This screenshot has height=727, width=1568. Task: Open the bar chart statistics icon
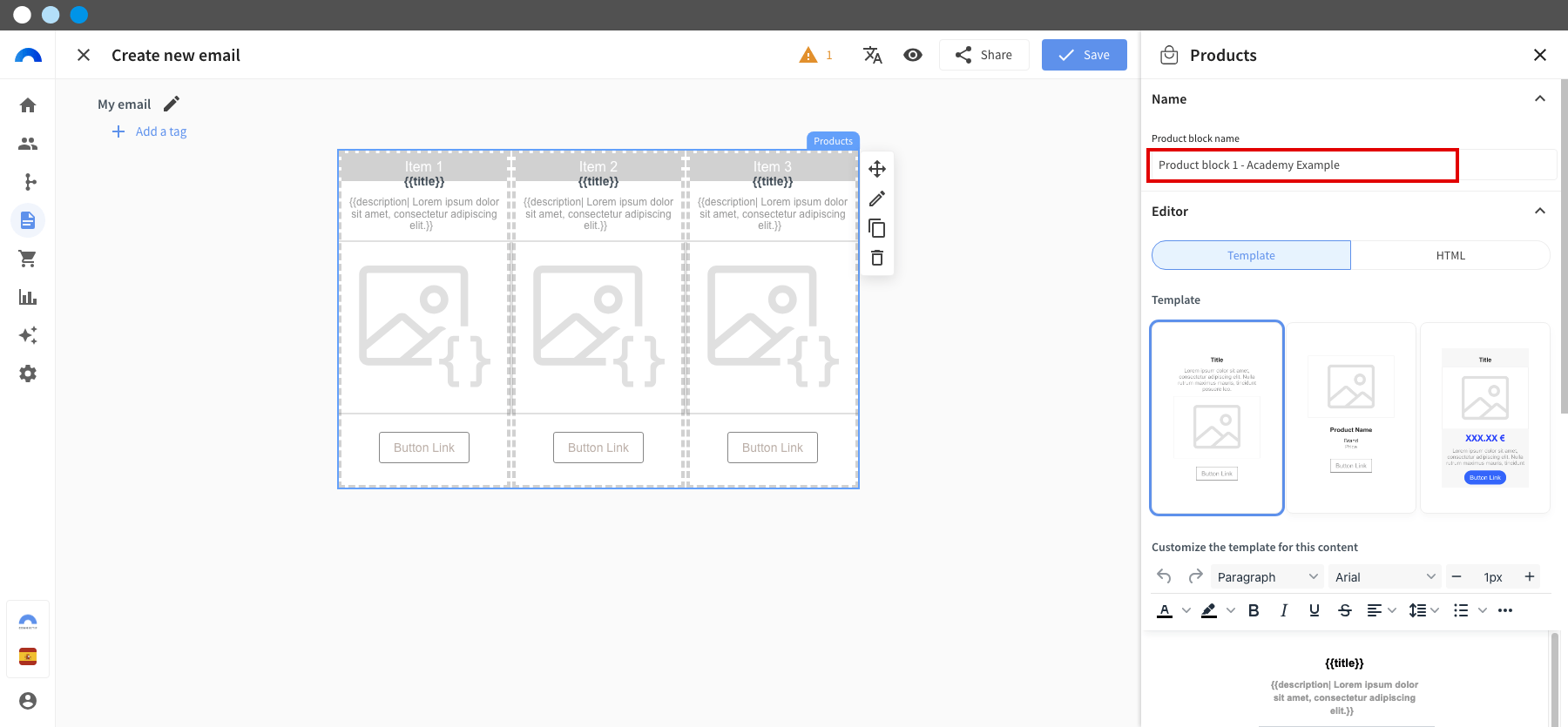point(28,297)
